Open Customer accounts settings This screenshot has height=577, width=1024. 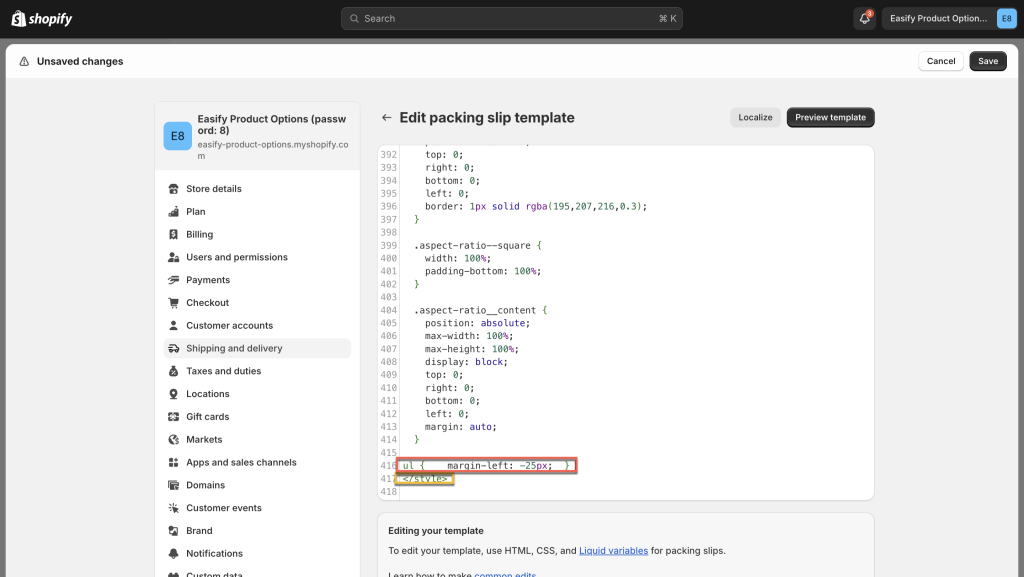(257, 326)
